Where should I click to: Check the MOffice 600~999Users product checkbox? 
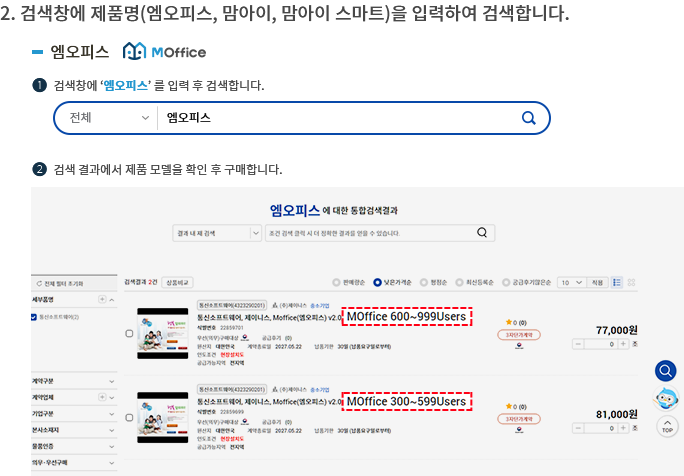[x=129, y=333]
